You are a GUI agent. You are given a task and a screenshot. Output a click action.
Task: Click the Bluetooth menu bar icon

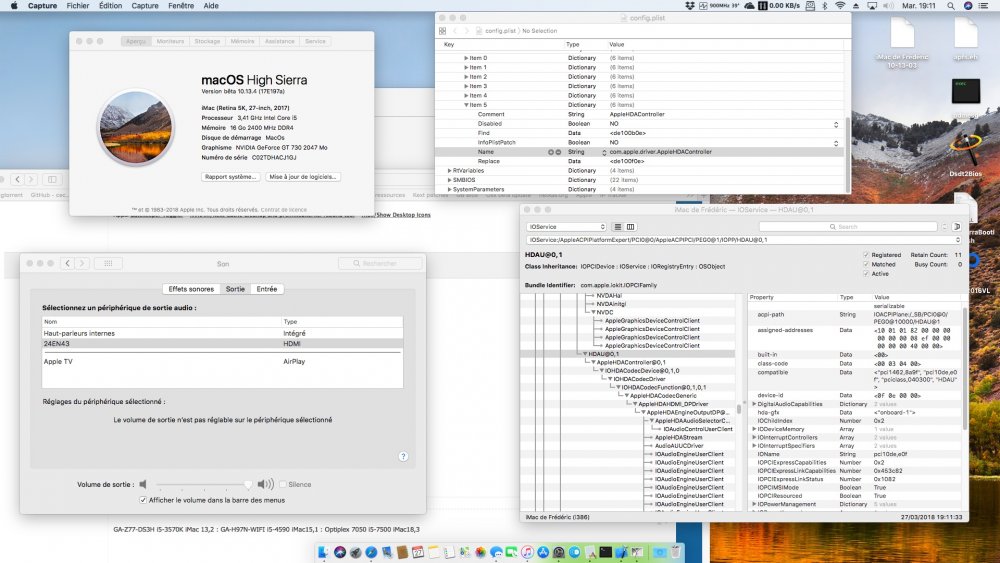(x=825, y=6)
